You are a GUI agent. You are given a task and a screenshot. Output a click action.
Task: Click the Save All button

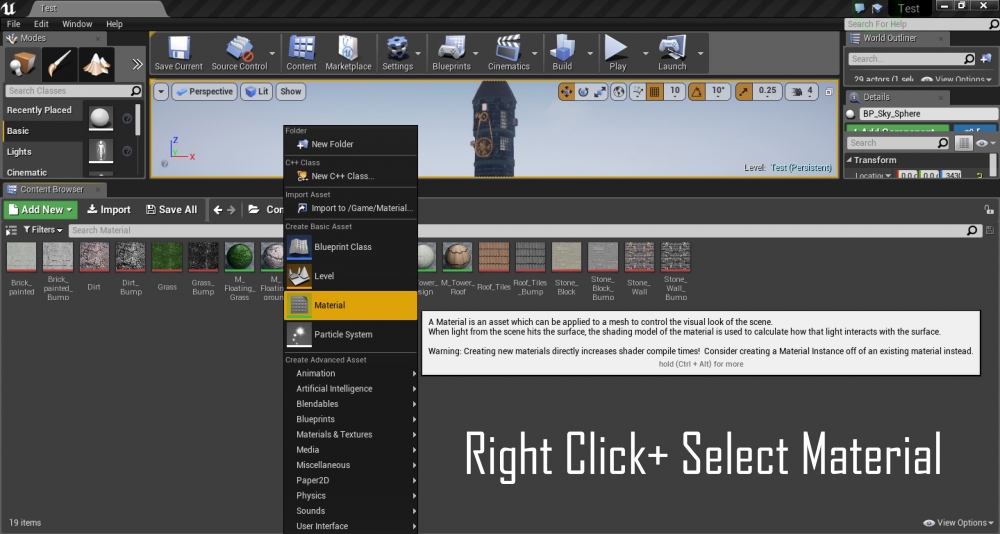click(x=171, y=210)
